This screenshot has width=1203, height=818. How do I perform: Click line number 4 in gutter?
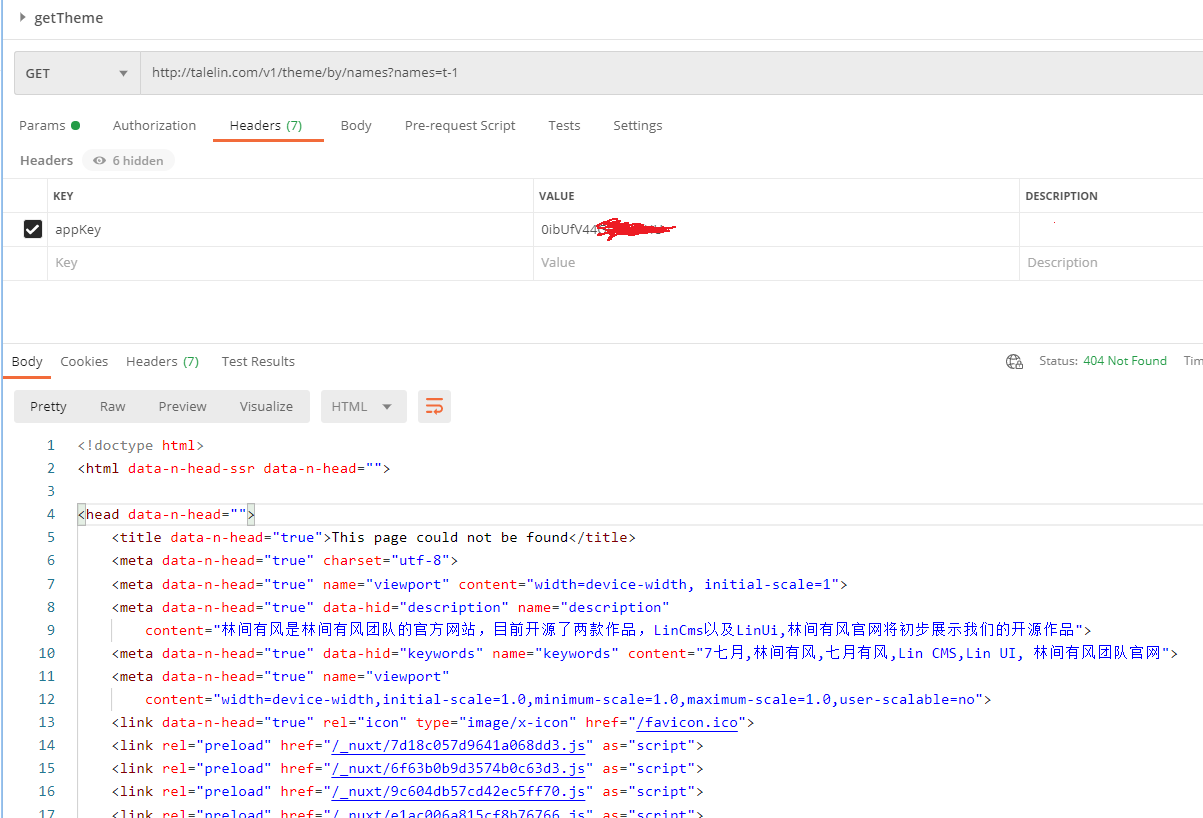tap(51, 514)
